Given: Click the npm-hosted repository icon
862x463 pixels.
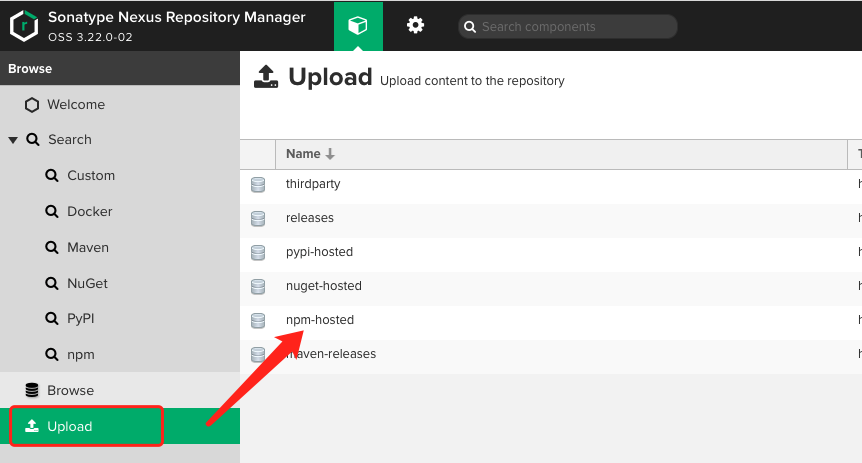Looking at the screenshot, I should pyautogui.click(x=258, y=321).
